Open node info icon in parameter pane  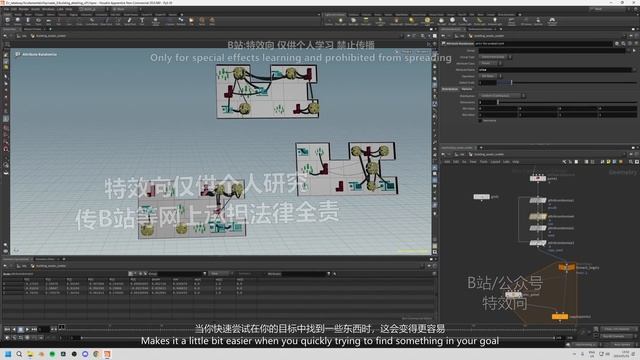coord(629,43)
